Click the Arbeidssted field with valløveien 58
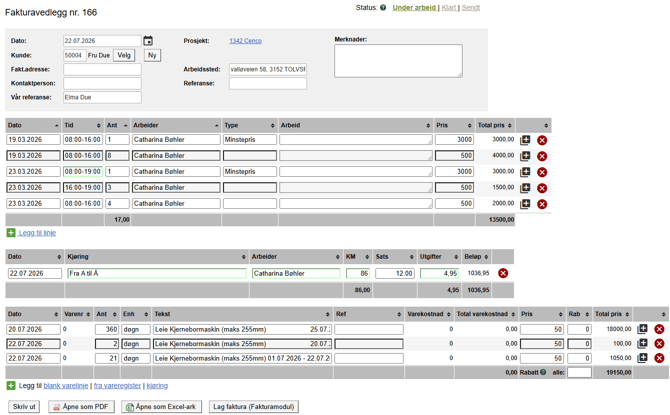This screenshot has width=670, height=415. click(x=267, y=69)
